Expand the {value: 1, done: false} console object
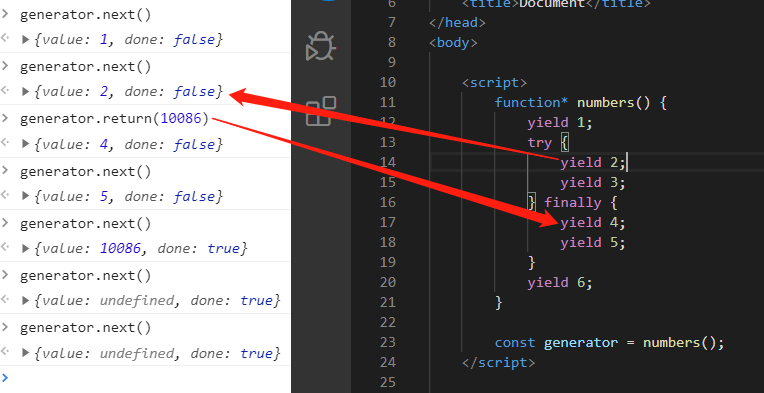The image size is (764, 393). (26, 40)
